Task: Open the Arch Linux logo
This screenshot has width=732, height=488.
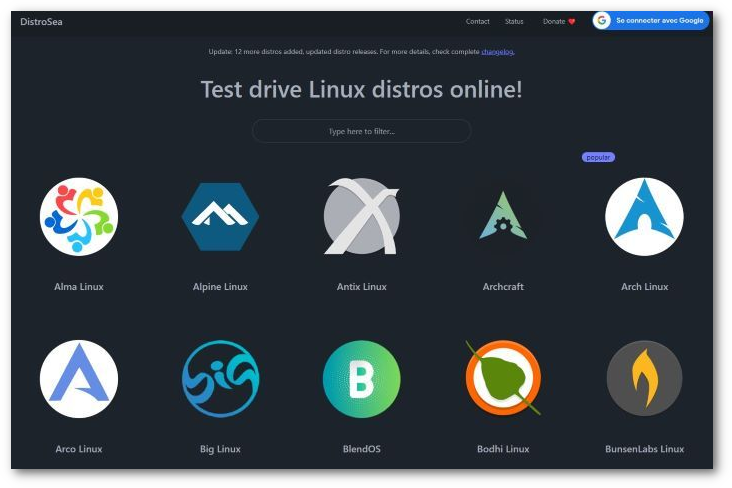Action: pos(644,217)
